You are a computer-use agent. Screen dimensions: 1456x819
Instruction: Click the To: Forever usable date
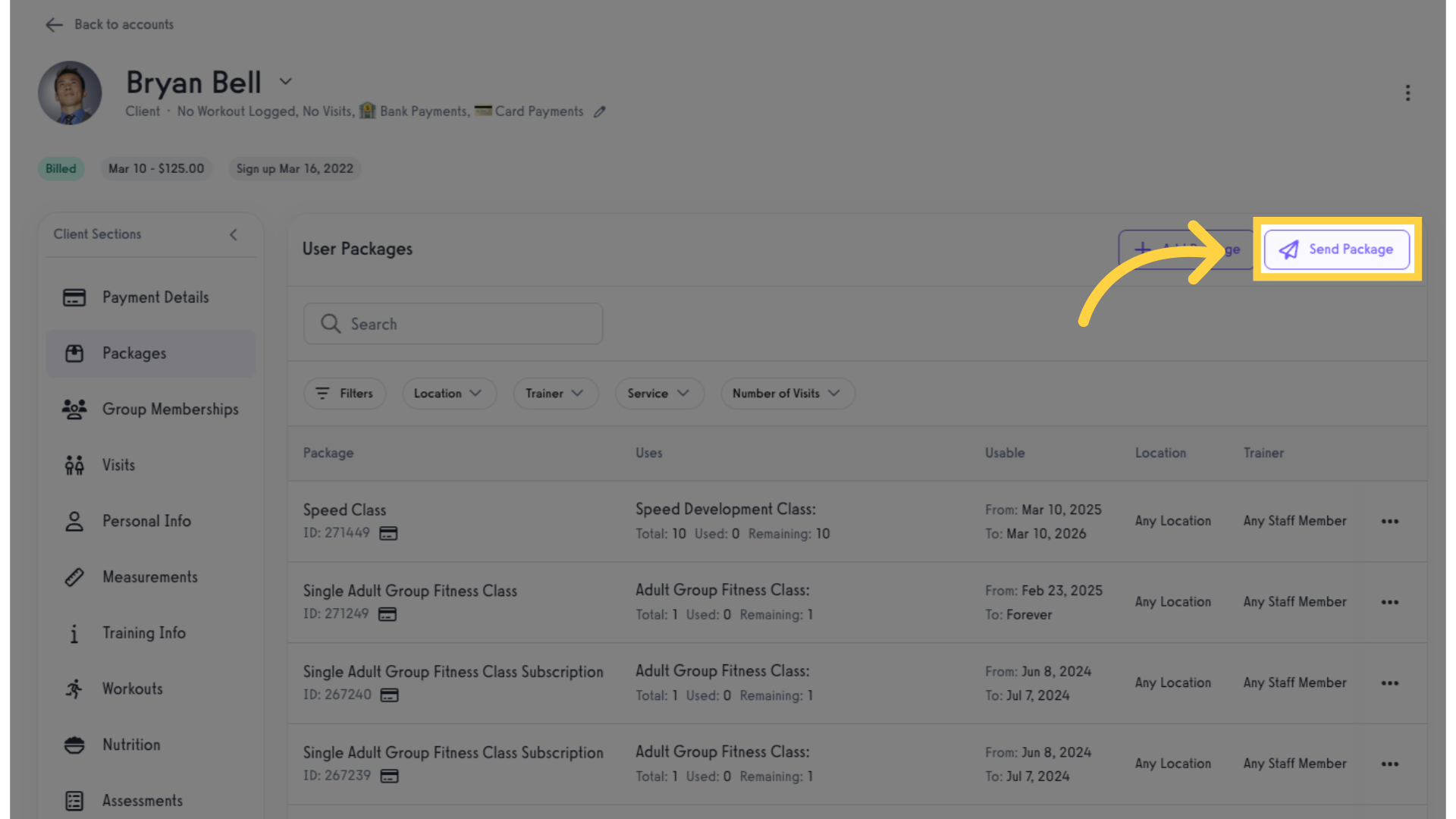1018,615
